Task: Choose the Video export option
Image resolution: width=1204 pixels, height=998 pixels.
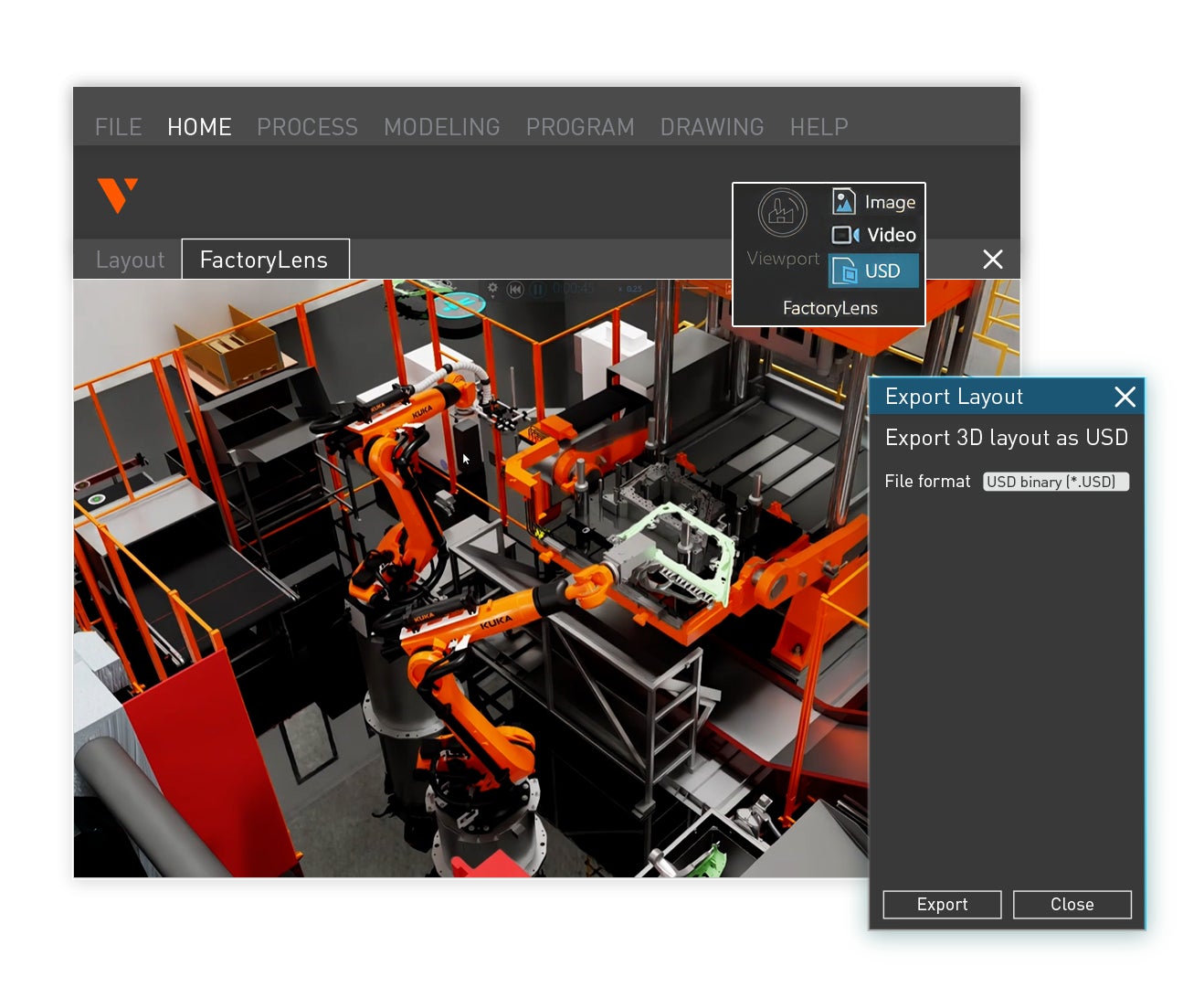Action: [x=873, y=235]
